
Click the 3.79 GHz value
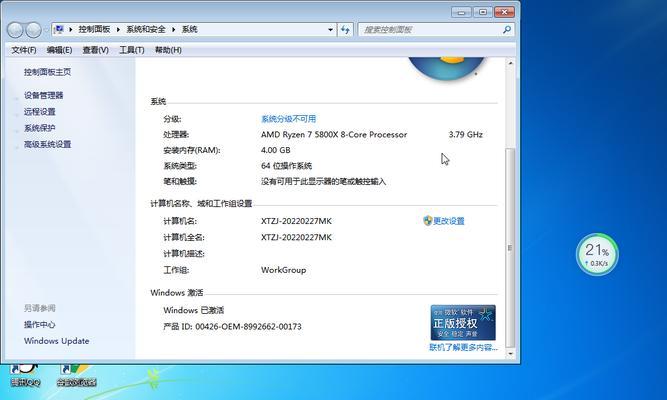pos(465,134)
